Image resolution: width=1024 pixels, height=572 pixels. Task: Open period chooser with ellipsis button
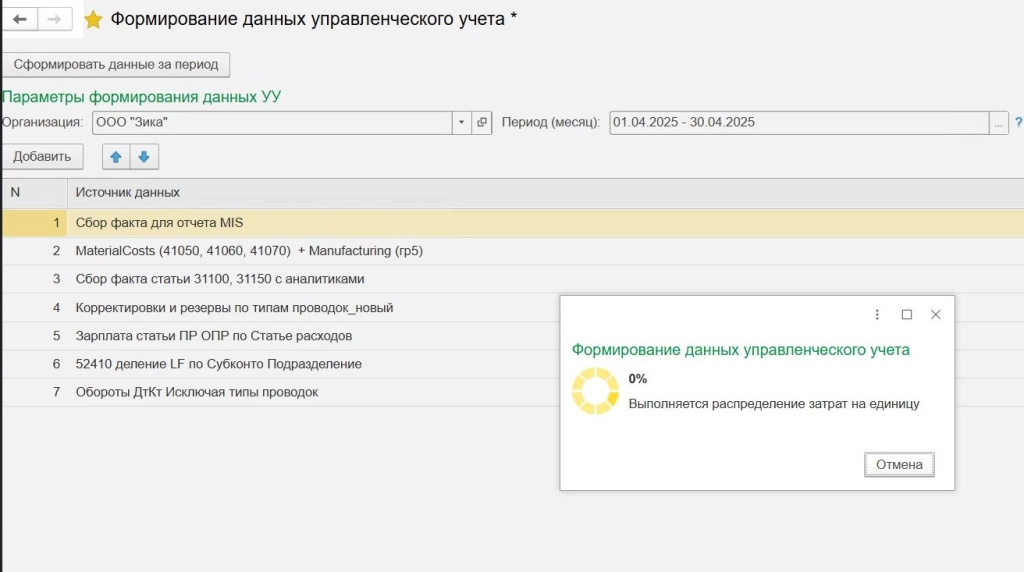click(x=999, y=123)
